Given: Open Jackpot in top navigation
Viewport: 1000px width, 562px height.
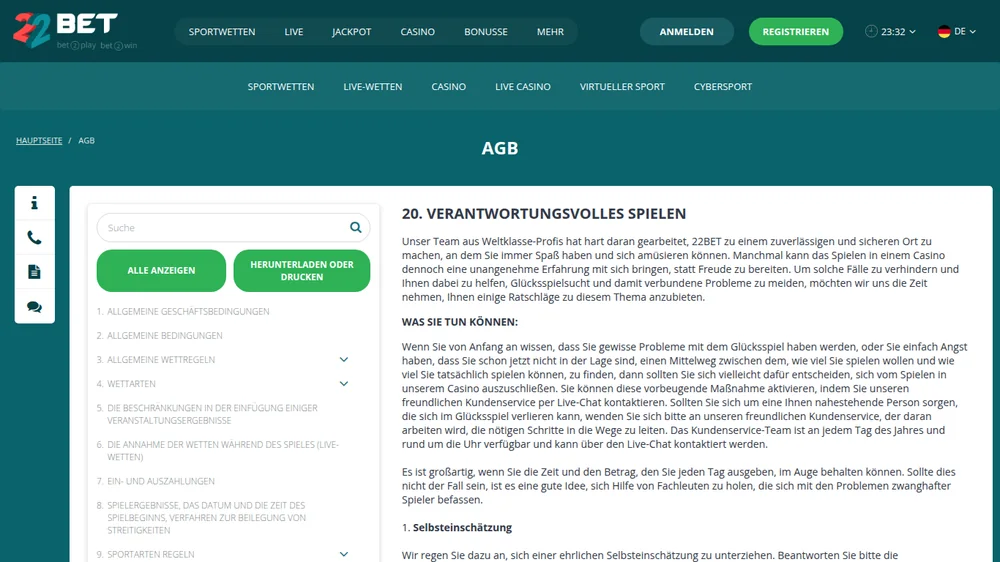Looking at the screenshot, I should [x=351, y=31].
